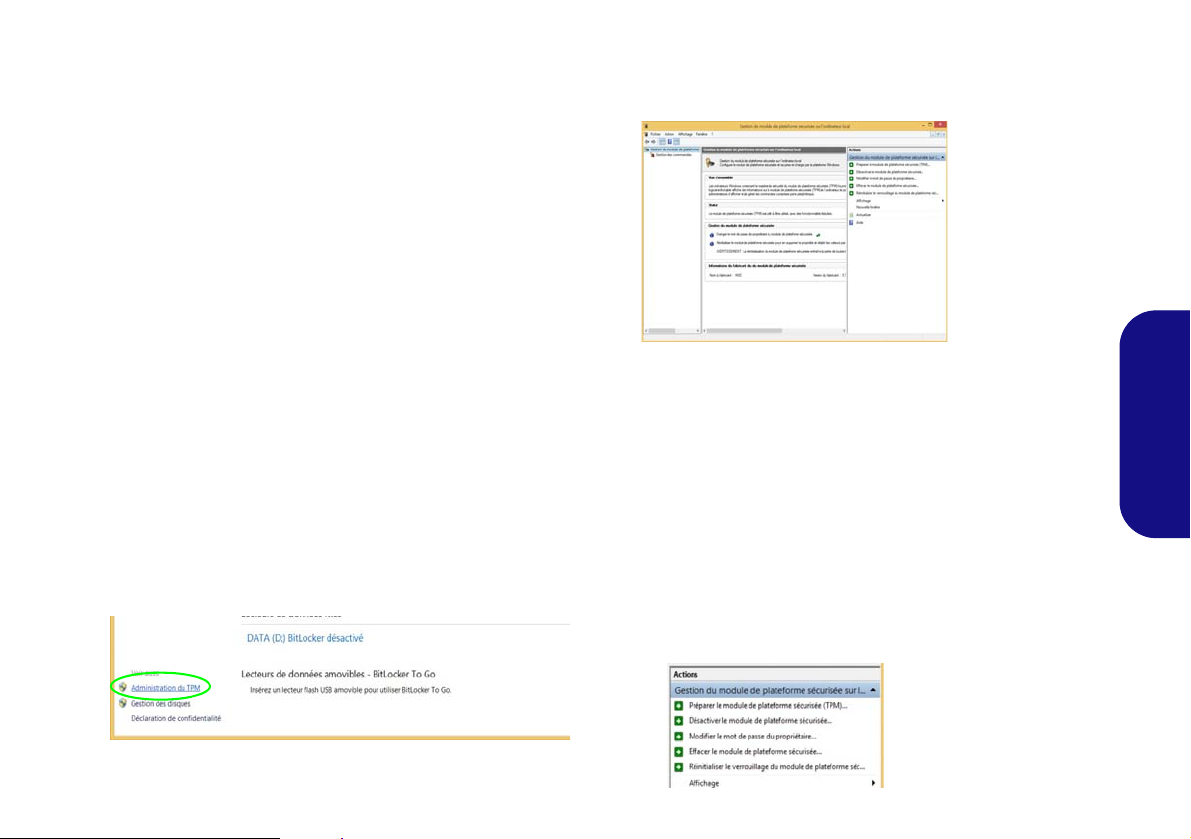Open the Déclaration de confidentialité link

175,718
